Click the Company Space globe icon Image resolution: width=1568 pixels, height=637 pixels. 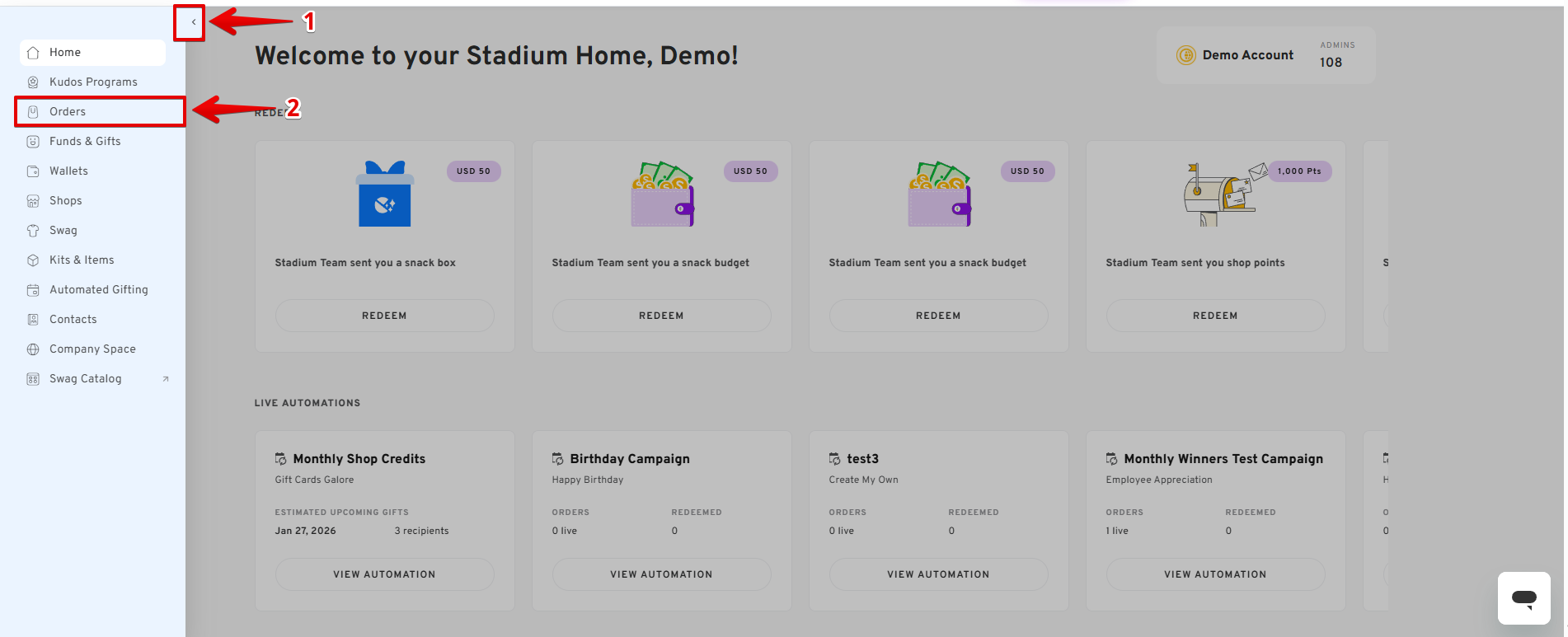click(x=33, y=349)
